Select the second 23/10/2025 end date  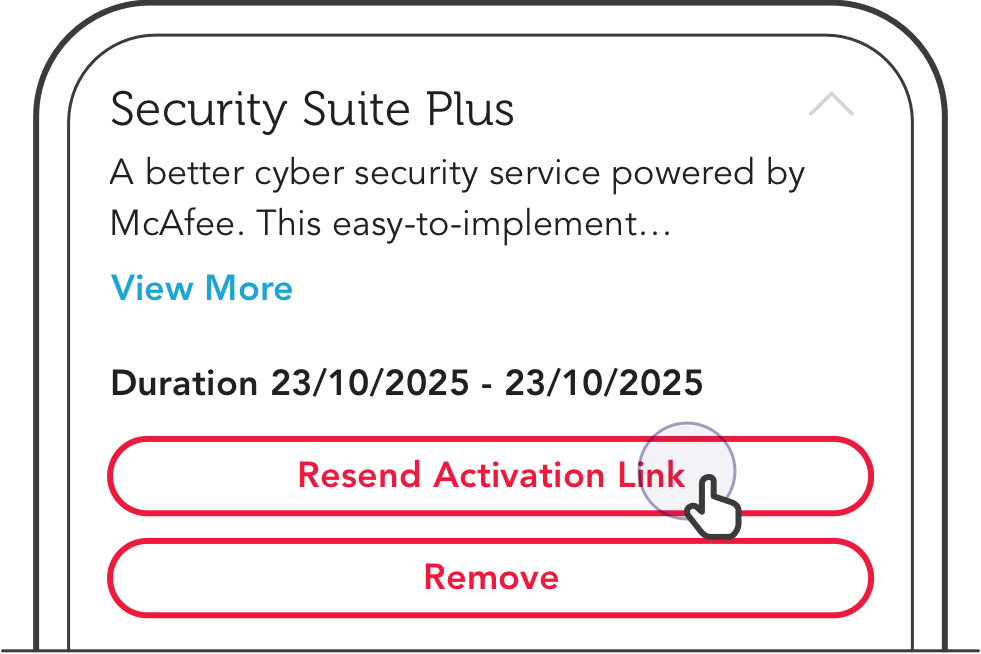pyautogui.click(x=604, y=382)
